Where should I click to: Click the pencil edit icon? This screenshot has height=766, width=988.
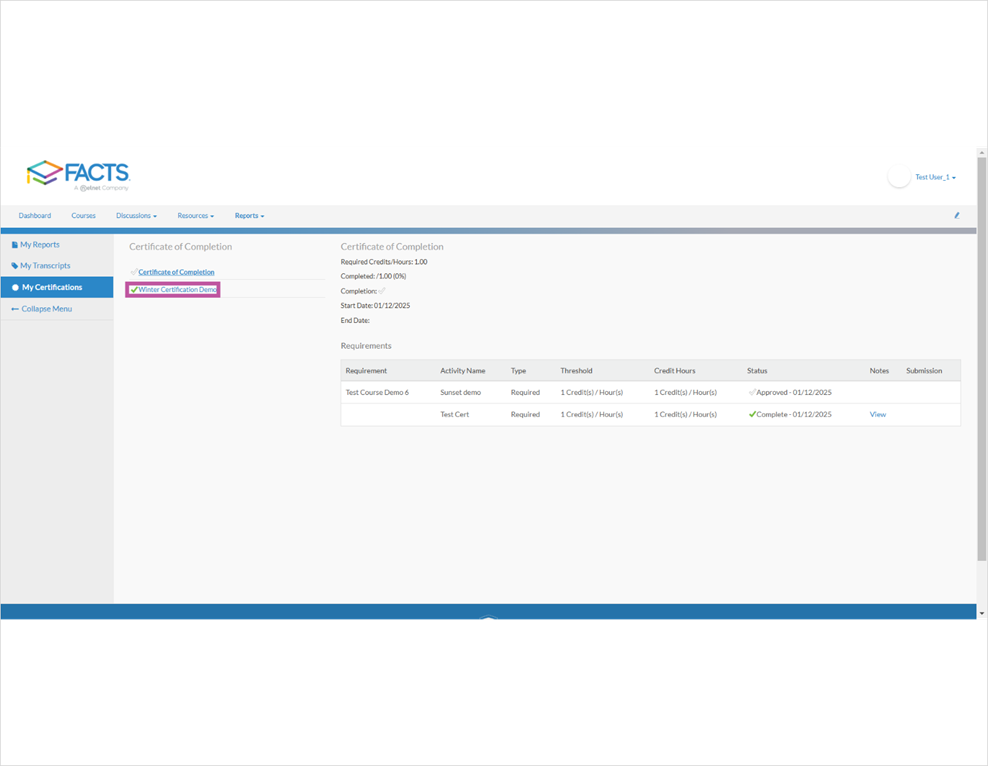pyautogui.click(x=956, y=215)
